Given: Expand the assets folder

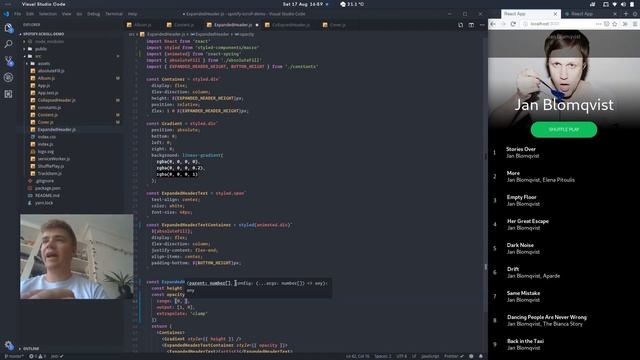Looking at the screenshot, I should 27,64.
